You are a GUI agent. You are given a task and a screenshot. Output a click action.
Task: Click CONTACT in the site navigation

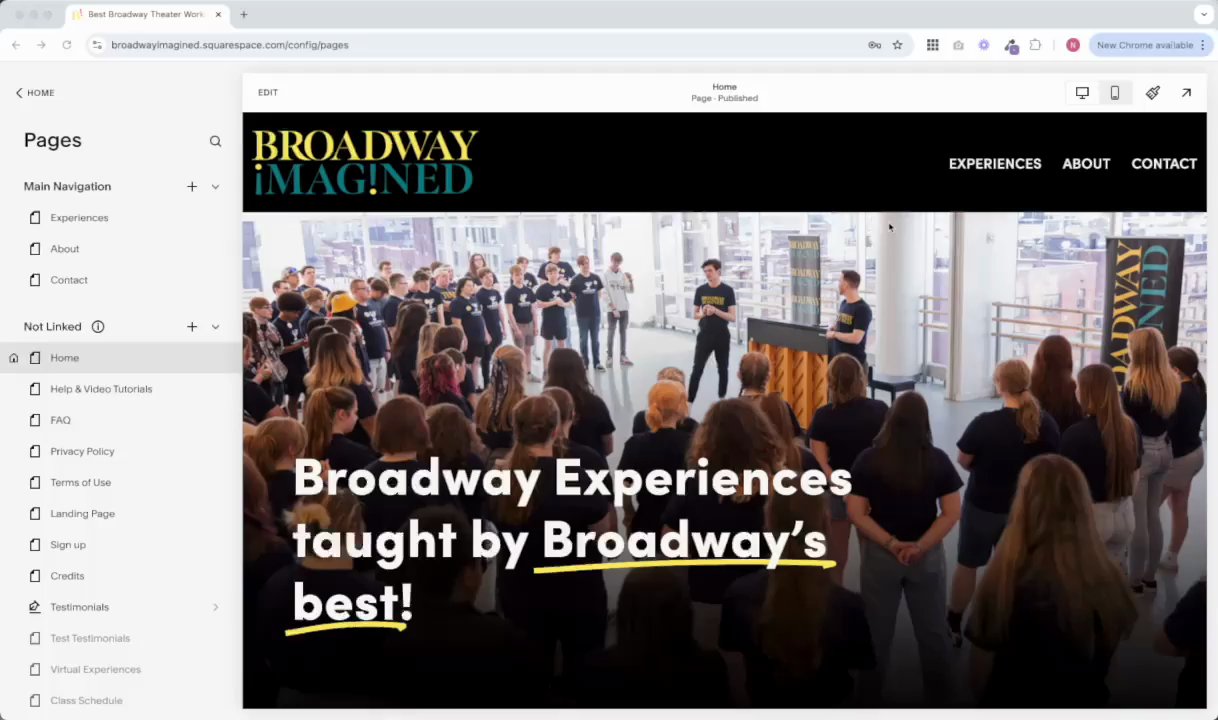pyautogui.click(x=1164, y=163)
